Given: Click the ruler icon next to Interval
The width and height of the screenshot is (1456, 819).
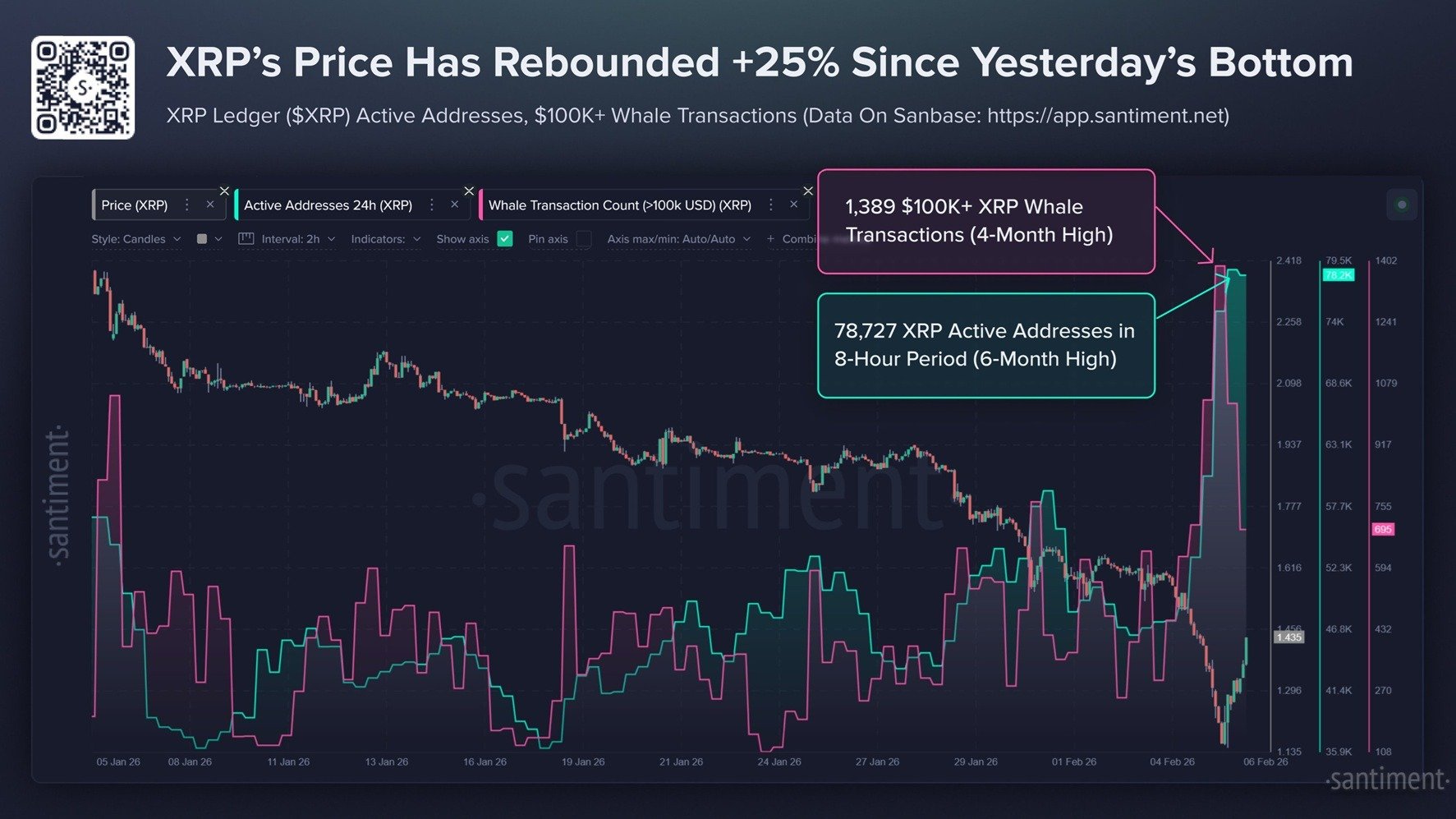Looking at the screenshot, I should [247, 238].
